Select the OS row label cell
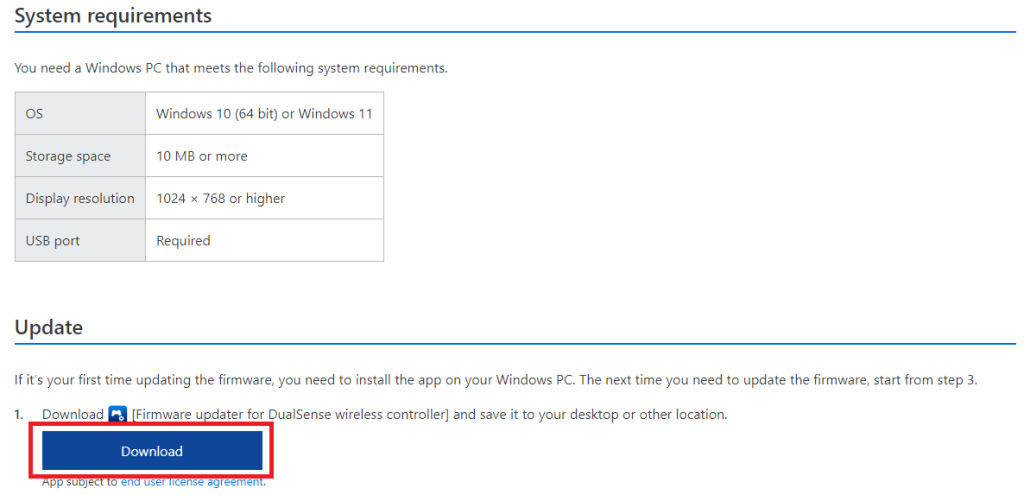The image size is (1024, 495). tap(80, 114)
